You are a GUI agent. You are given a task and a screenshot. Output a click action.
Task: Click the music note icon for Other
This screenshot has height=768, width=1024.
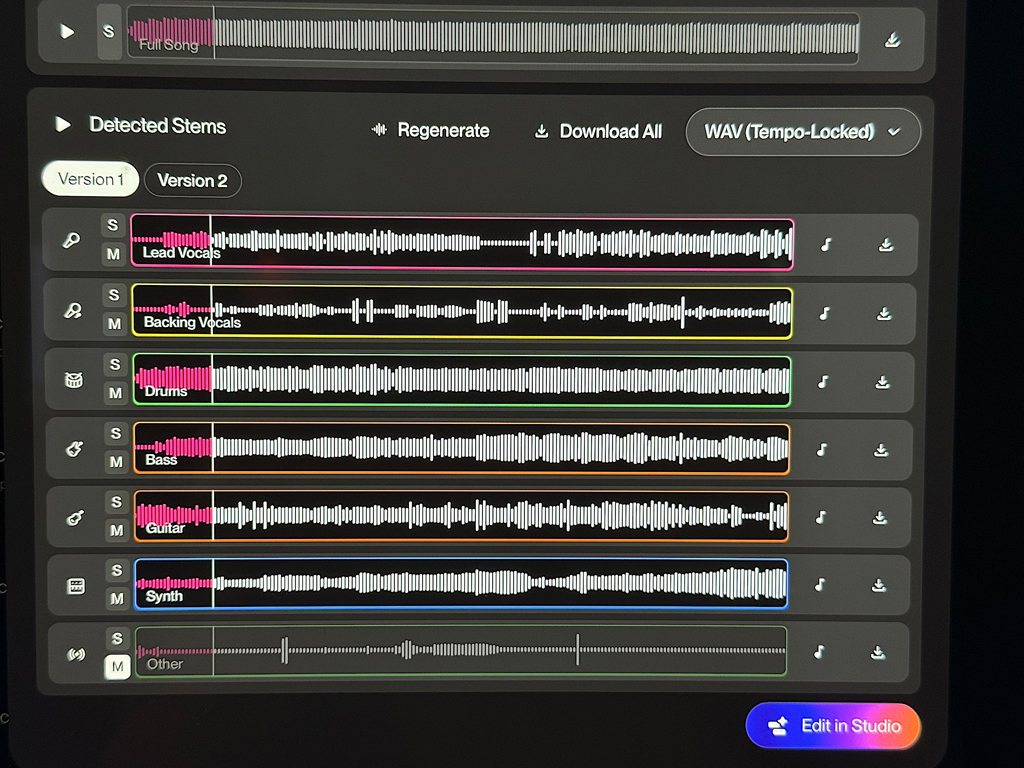tap(819, 652)
